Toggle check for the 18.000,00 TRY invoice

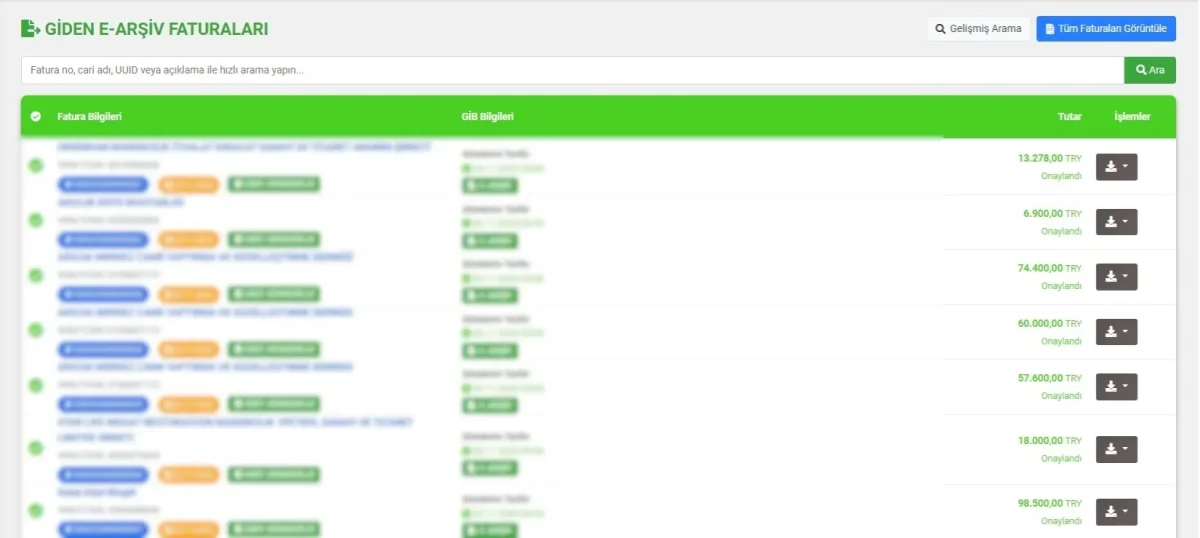[36, 449]
